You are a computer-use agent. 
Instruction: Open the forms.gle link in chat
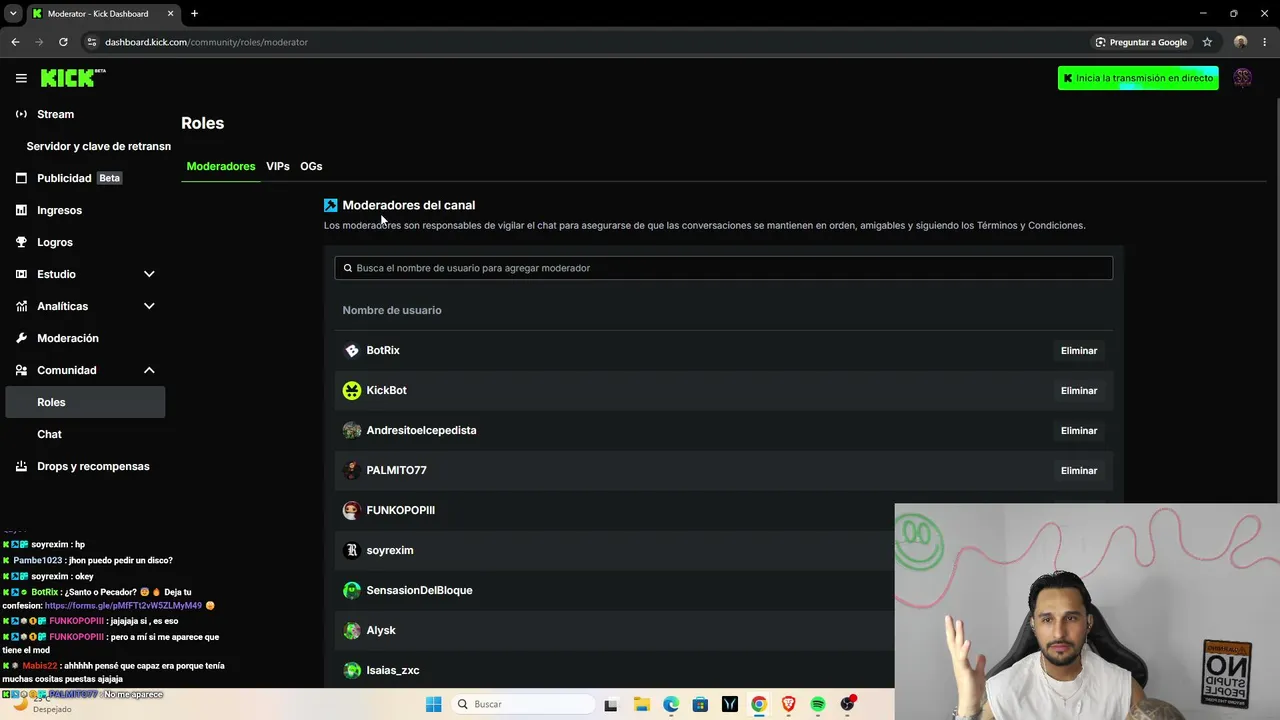[123, 605]
